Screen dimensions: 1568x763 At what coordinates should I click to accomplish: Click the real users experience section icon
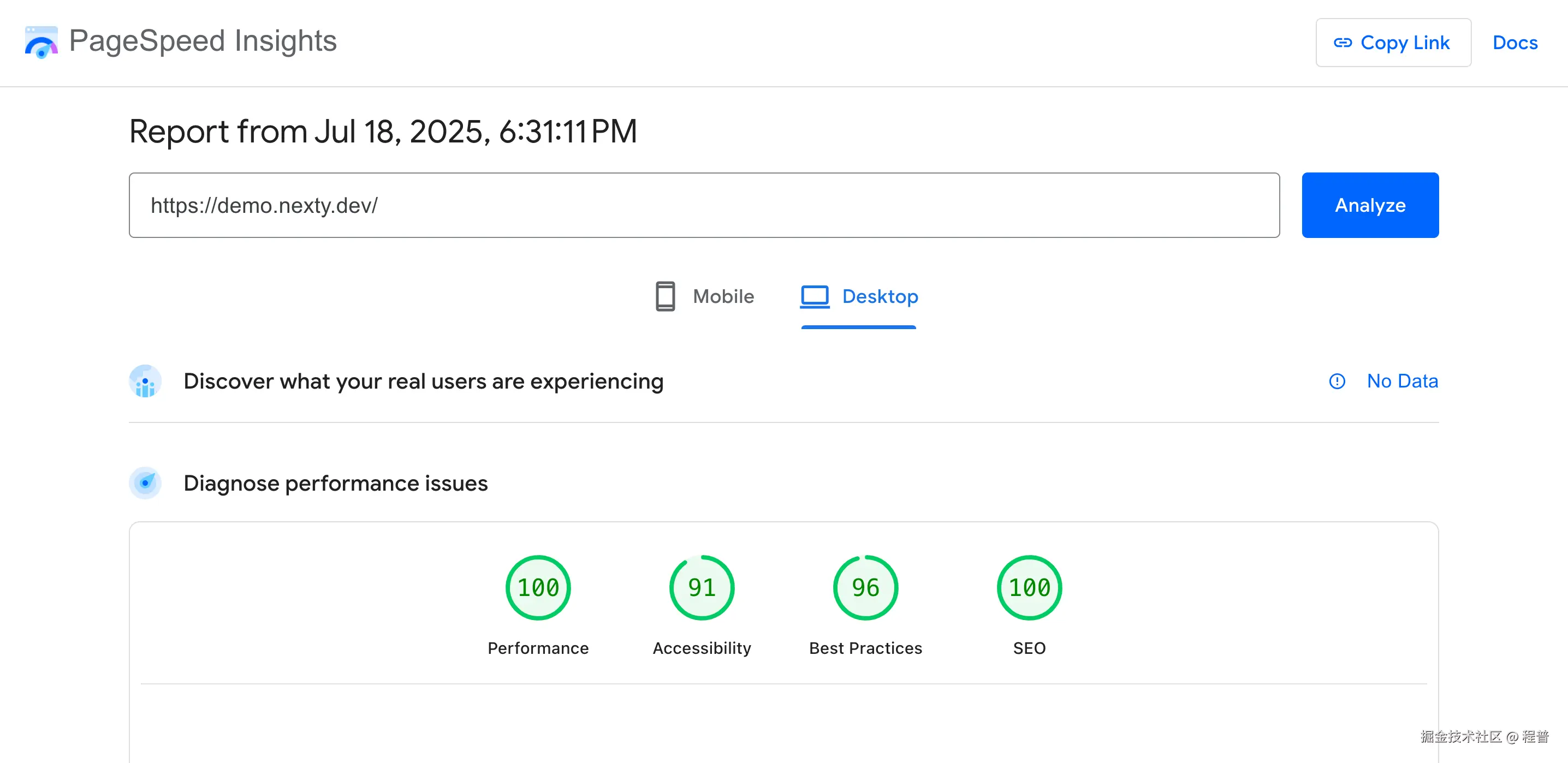[x=145, y=381]
